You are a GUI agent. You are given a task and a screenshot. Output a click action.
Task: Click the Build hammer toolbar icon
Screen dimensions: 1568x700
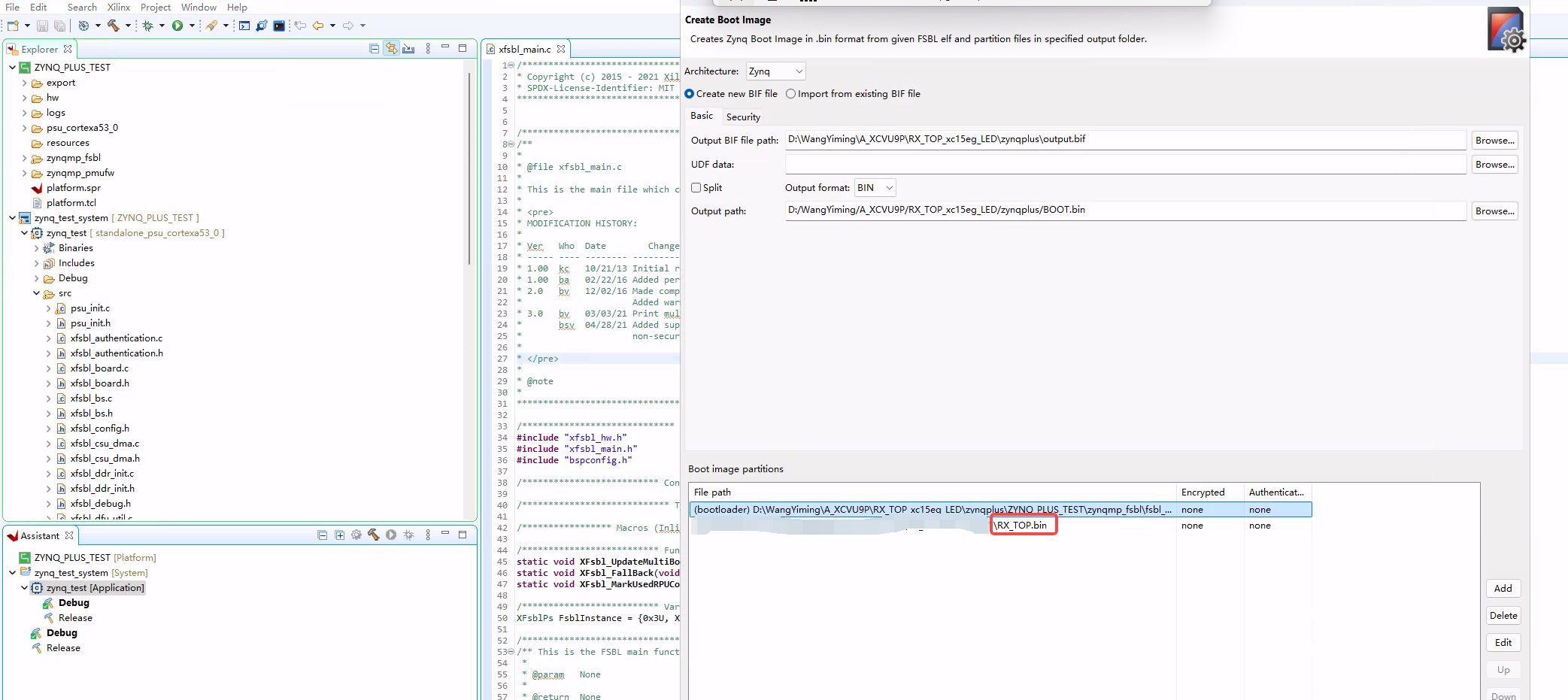tap(114, 26)
